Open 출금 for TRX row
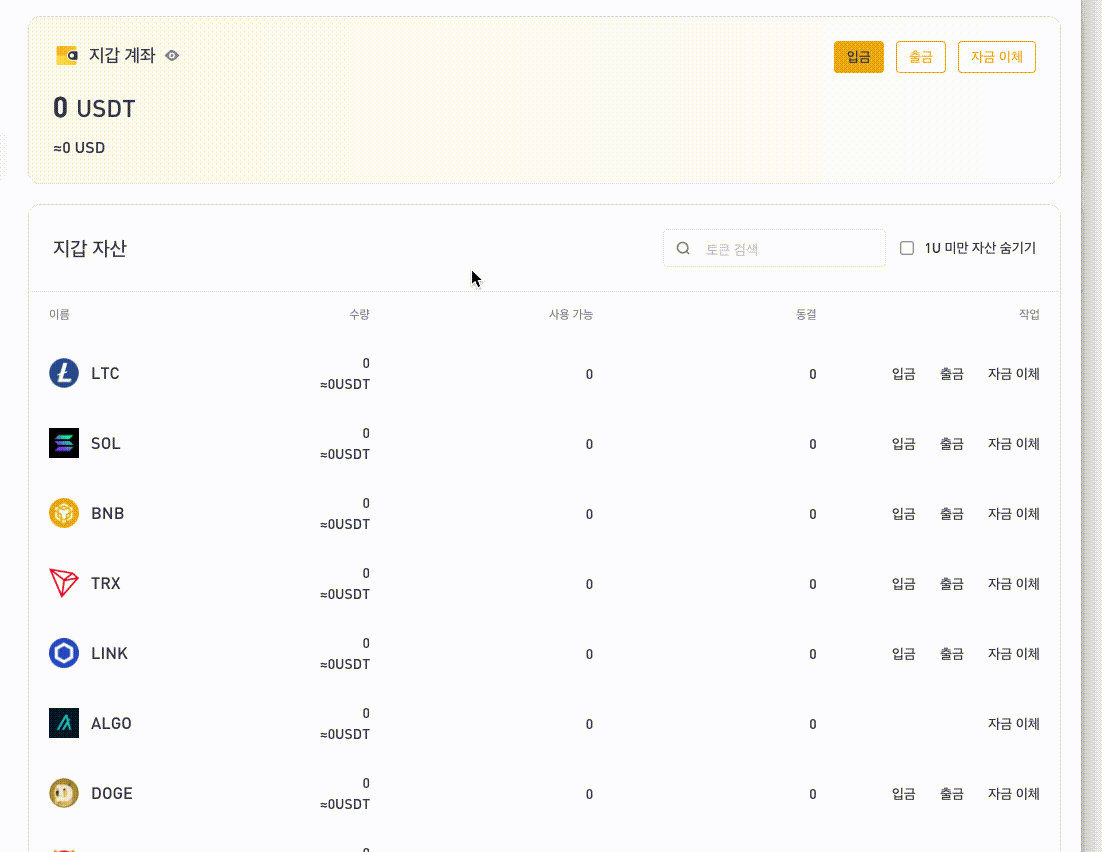 click(x=952, y=583)
